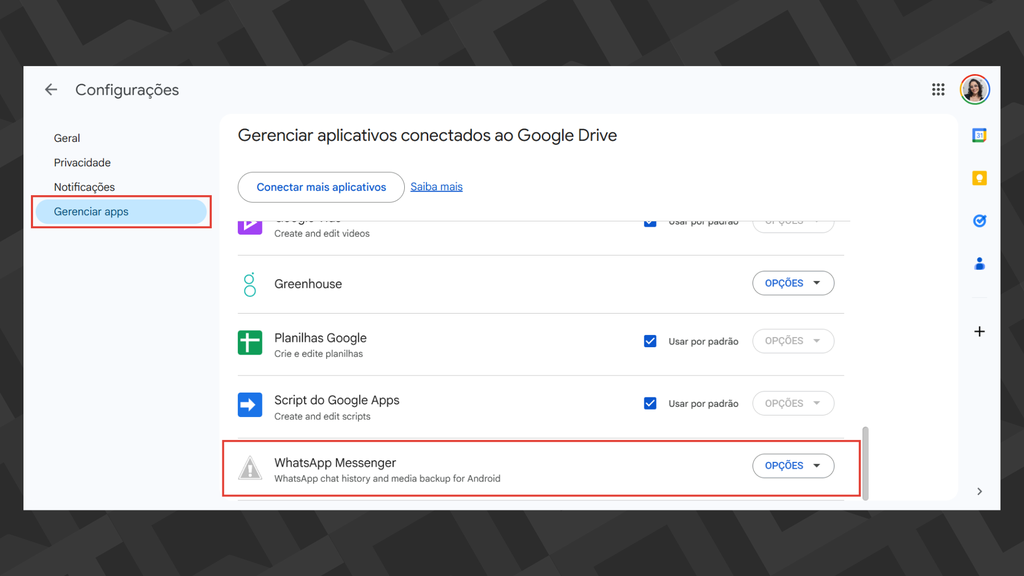Click the apps list vertical scrollbar
This screenshot has height=576, width=1024.
[x=865, y=463]
